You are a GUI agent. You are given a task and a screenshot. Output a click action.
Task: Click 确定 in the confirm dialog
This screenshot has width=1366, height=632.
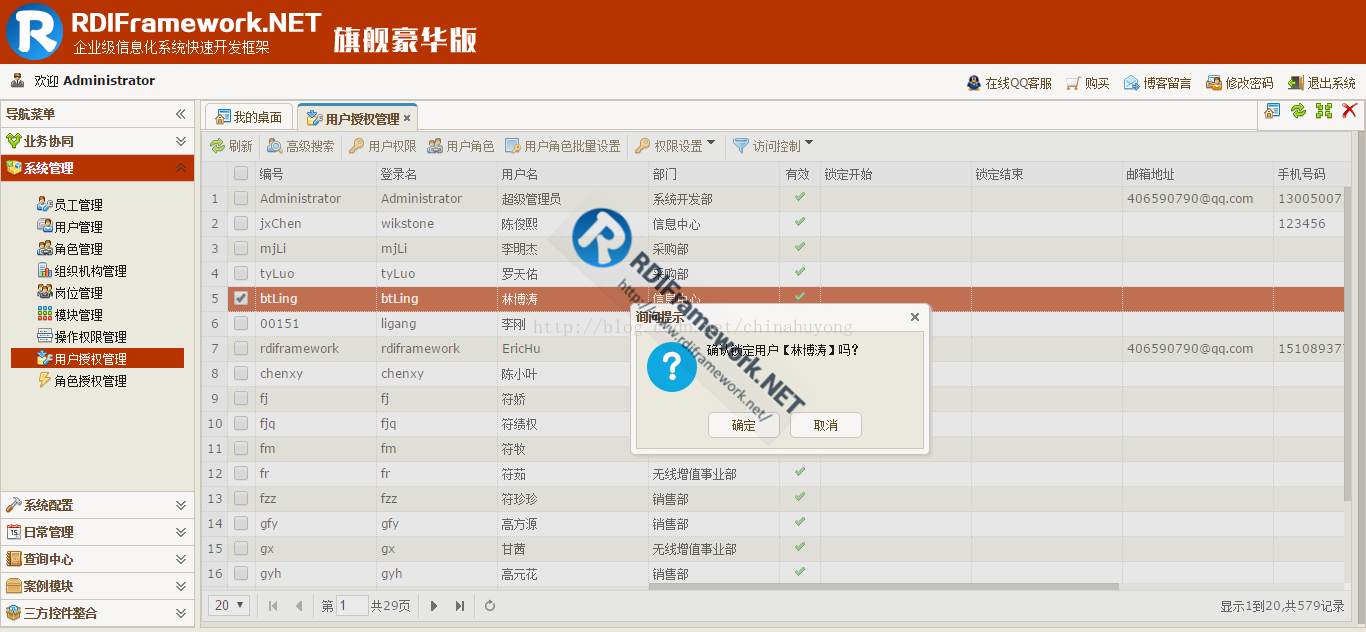click(x=743, y=425)
